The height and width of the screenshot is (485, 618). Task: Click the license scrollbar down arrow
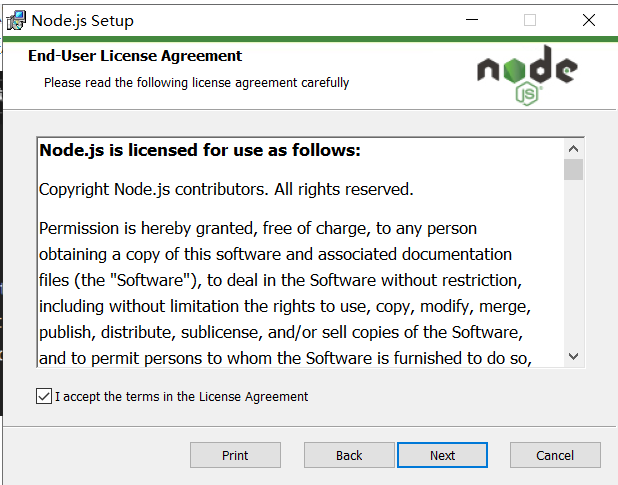(573, 356)
